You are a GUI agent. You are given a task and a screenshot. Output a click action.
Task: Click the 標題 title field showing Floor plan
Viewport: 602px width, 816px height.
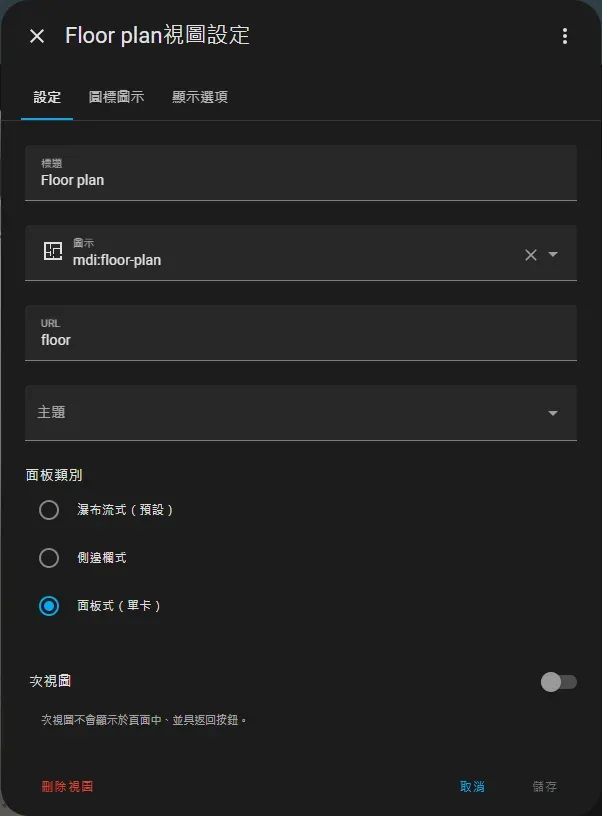[x=300, y=172]
